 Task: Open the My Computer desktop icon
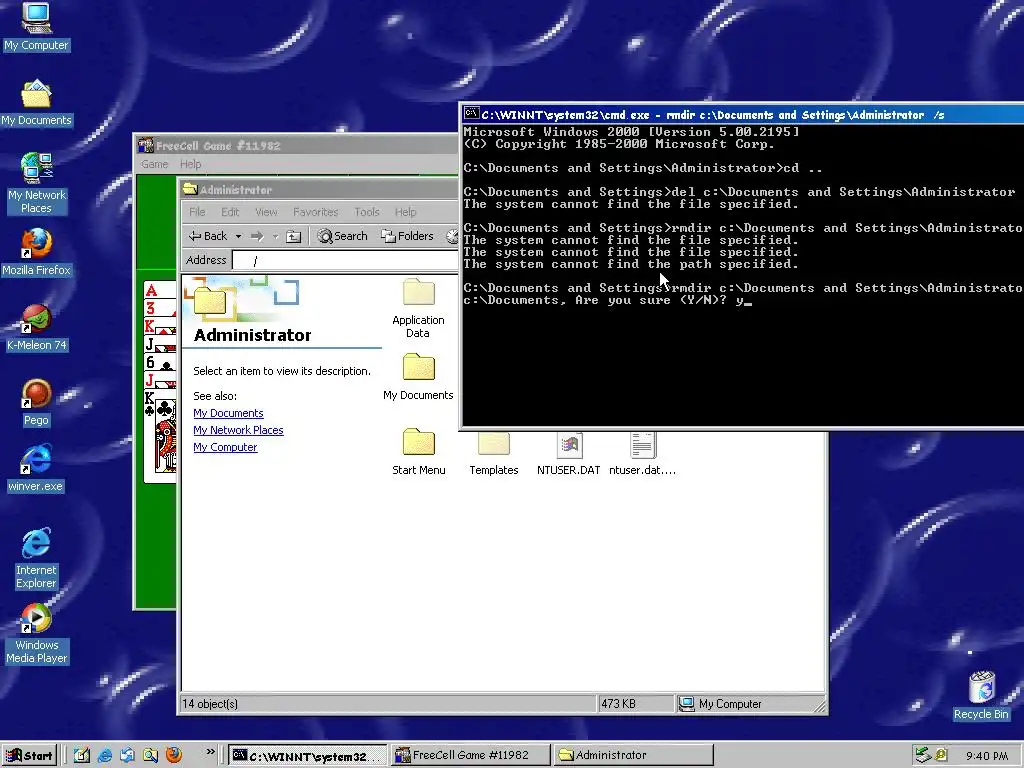point(36,27)
